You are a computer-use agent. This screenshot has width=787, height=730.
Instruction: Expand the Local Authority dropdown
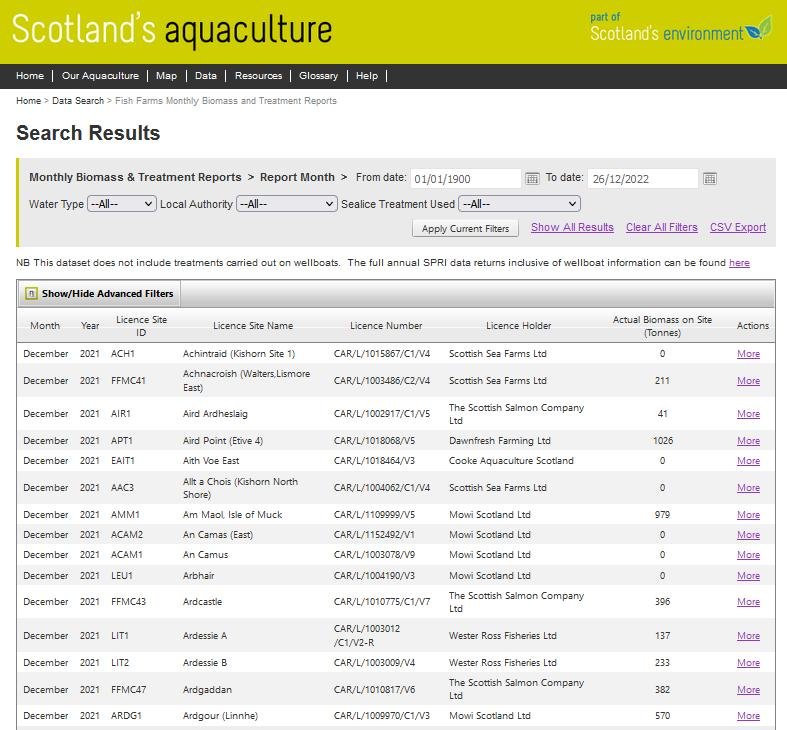(x=287, y=204)
